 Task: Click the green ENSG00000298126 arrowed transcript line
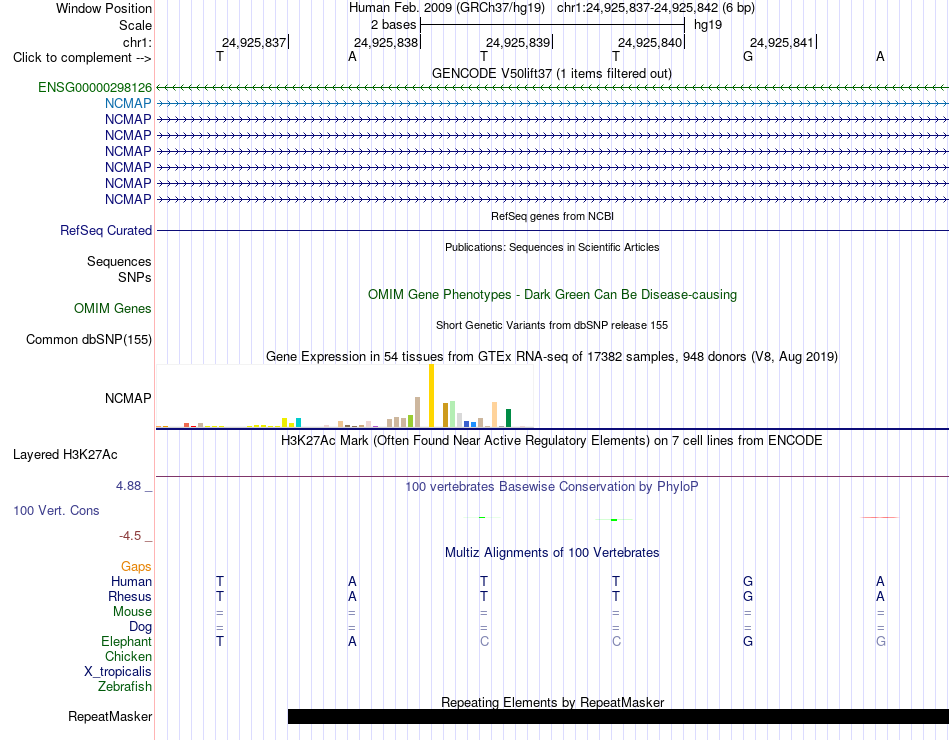pos(552,88)
